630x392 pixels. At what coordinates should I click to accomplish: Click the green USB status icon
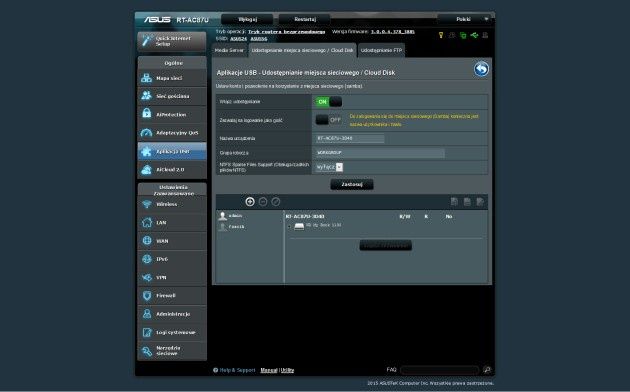474,35
